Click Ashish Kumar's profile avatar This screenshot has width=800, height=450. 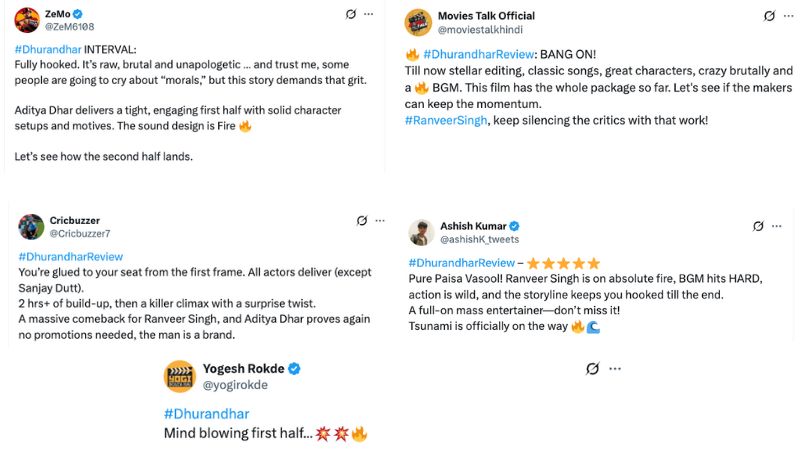pyautogui.click(x=421, y=232)
